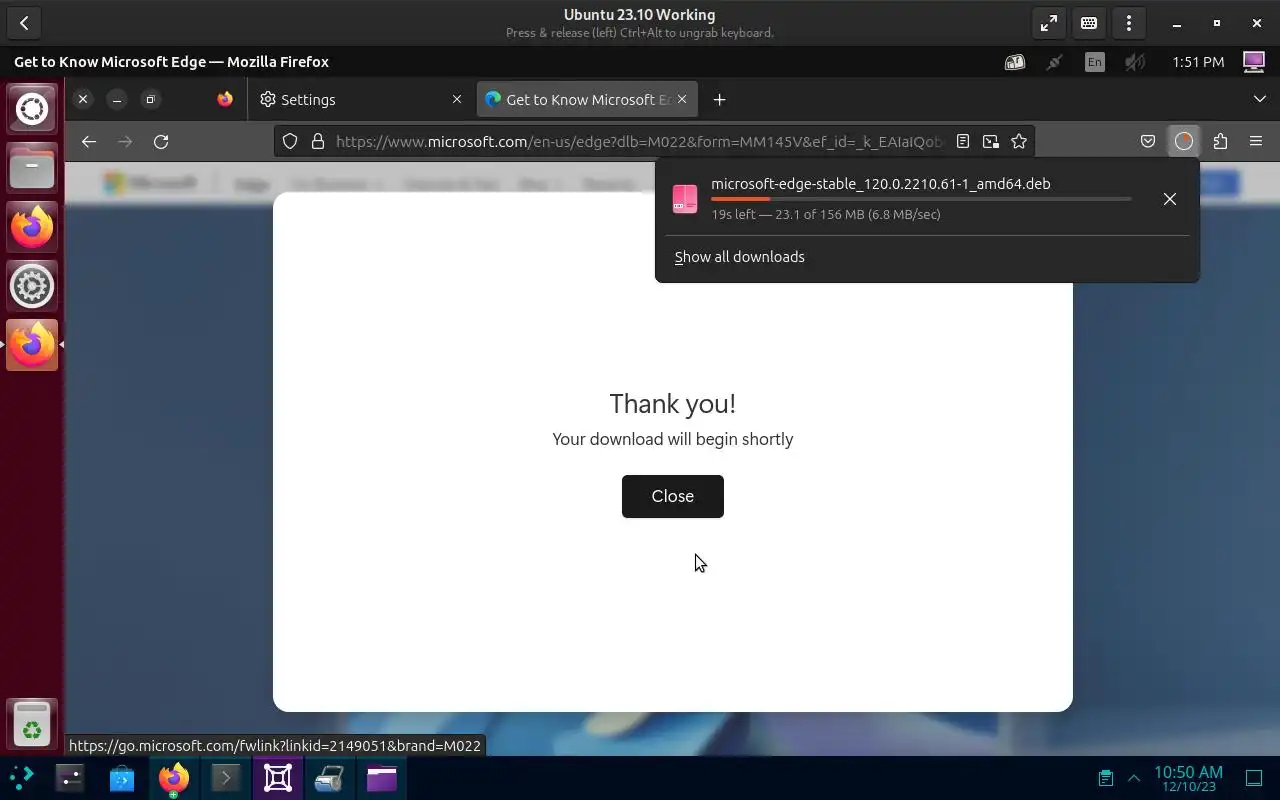Click the padlock site info icon

(318, 141)
